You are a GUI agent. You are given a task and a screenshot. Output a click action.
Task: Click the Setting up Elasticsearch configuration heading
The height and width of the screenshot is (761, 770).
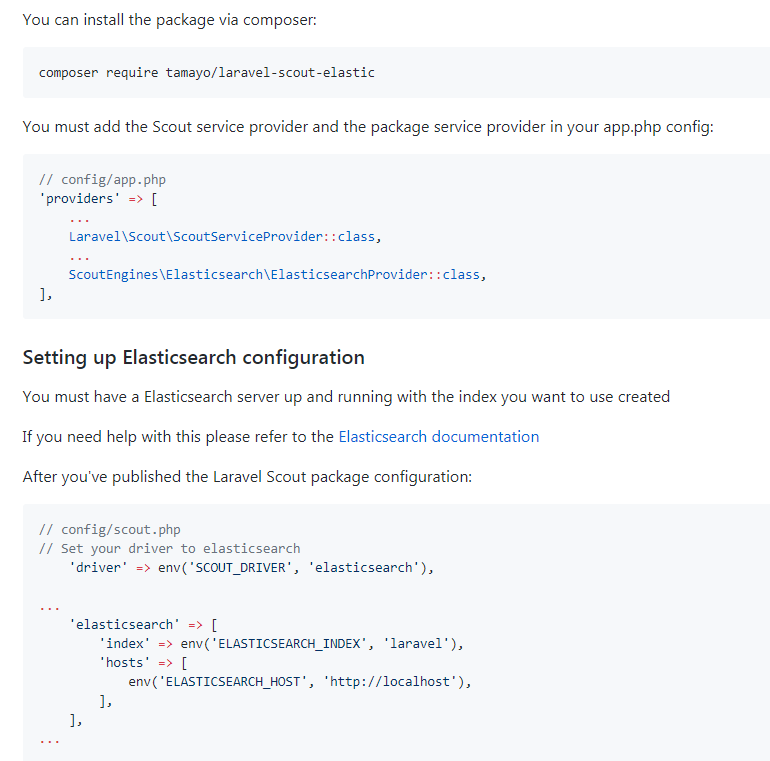click(x=193, y=357)
